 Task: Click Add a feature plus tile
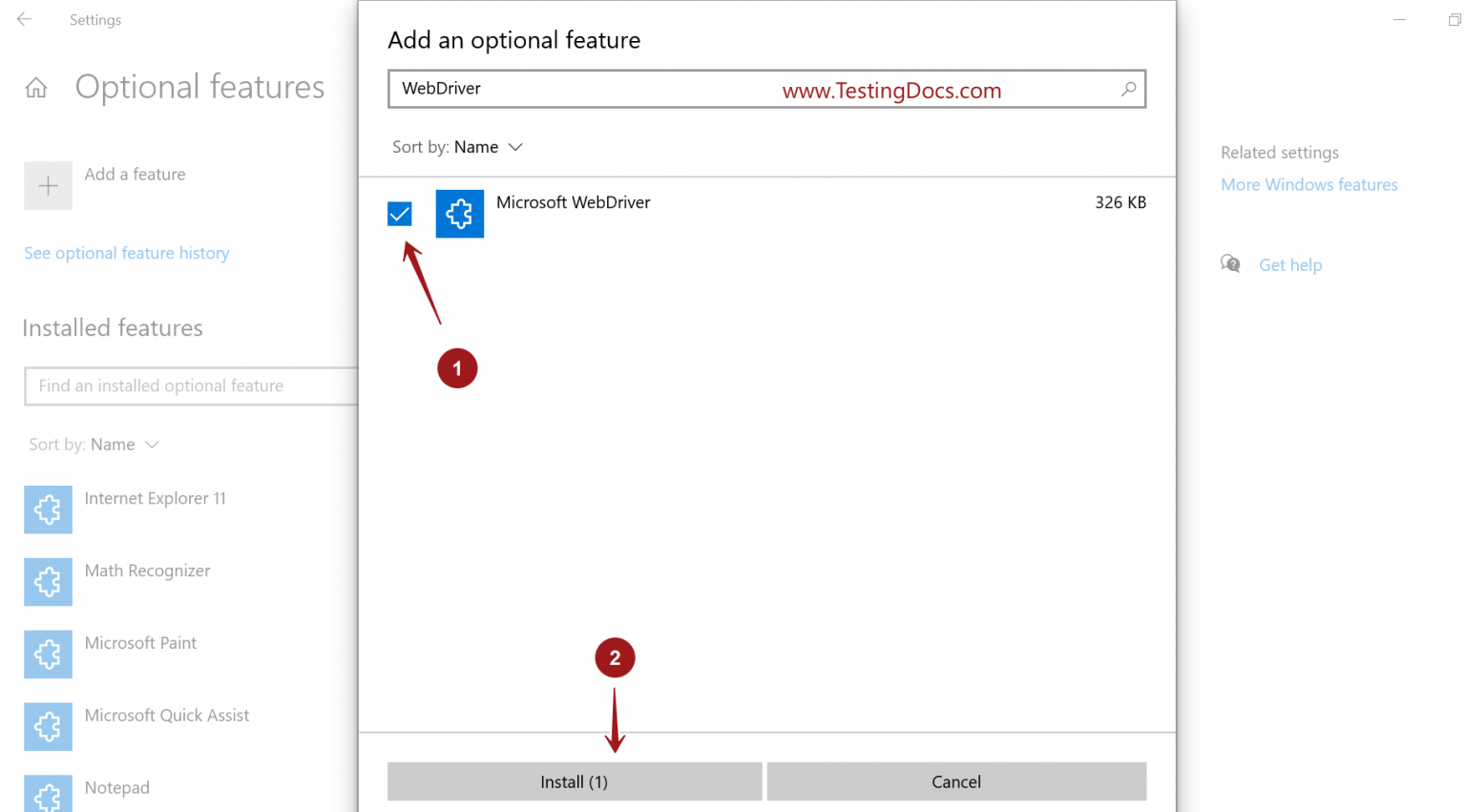pos(48,185)
